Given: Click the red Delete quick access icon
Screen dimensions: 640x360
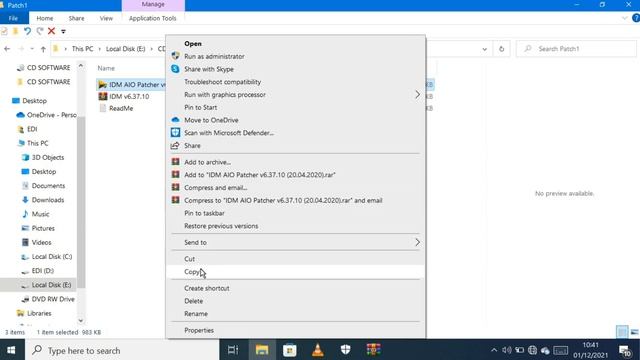Looking at the screenshot, I should point(51,31).
